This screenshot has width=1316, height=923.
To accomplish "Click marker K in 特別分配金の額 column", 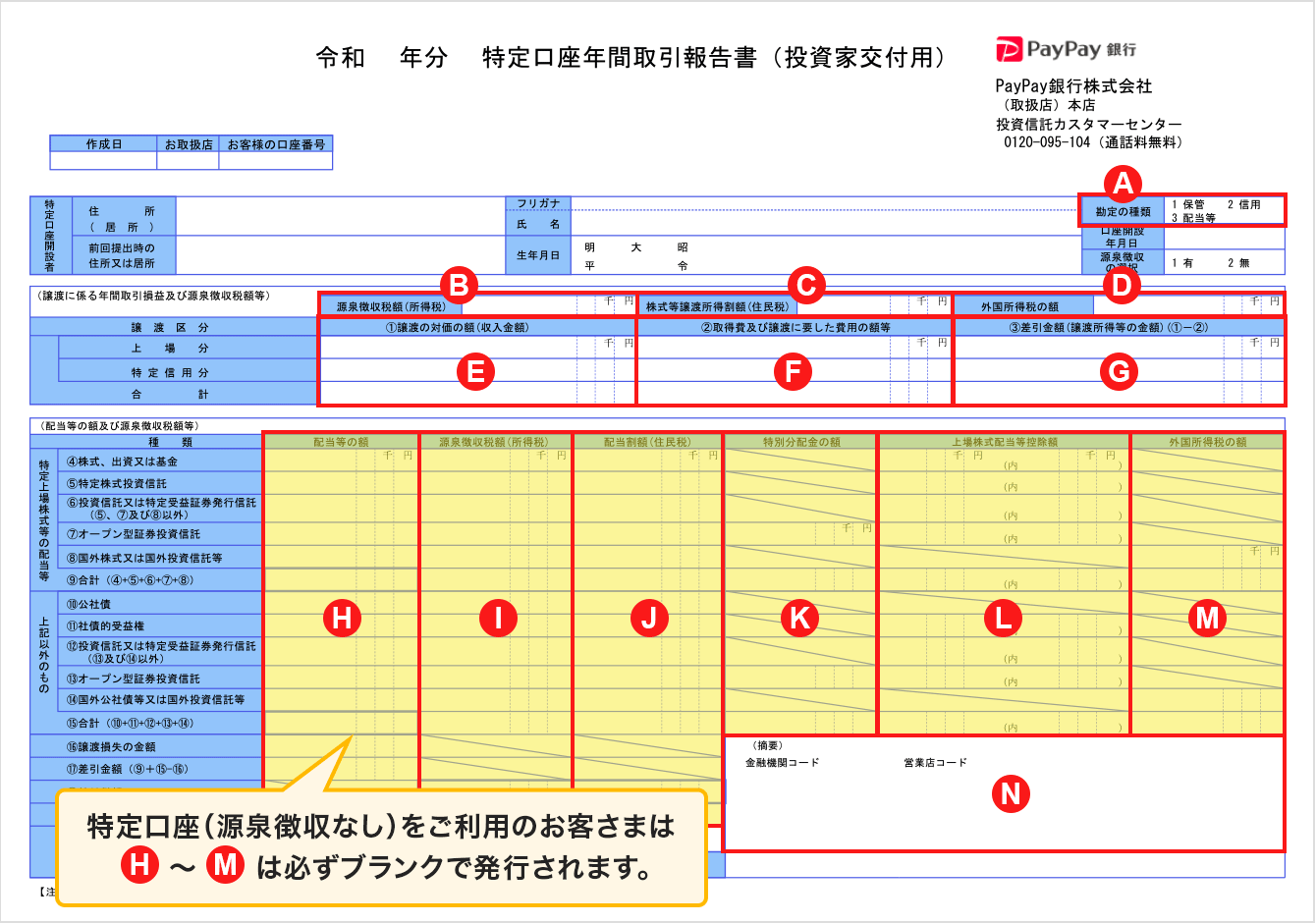I will [x=800, y=618].
